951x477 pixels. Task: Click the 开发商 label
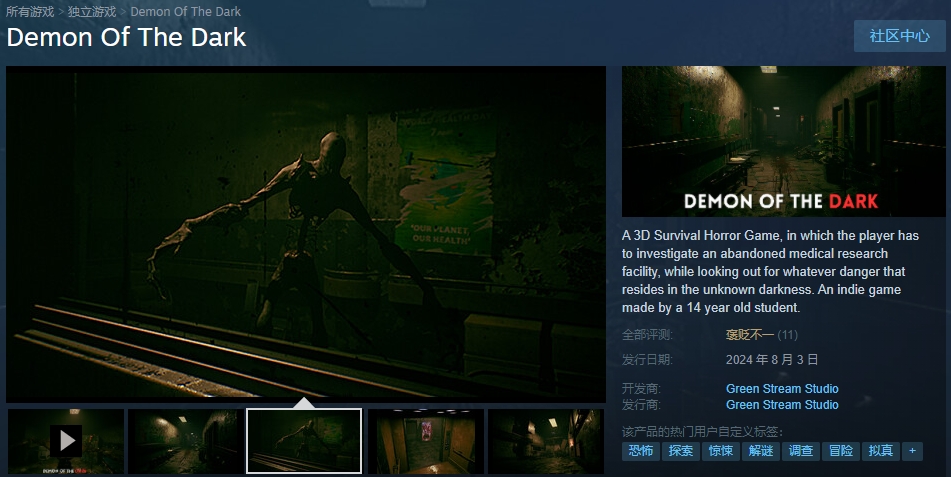641,388
